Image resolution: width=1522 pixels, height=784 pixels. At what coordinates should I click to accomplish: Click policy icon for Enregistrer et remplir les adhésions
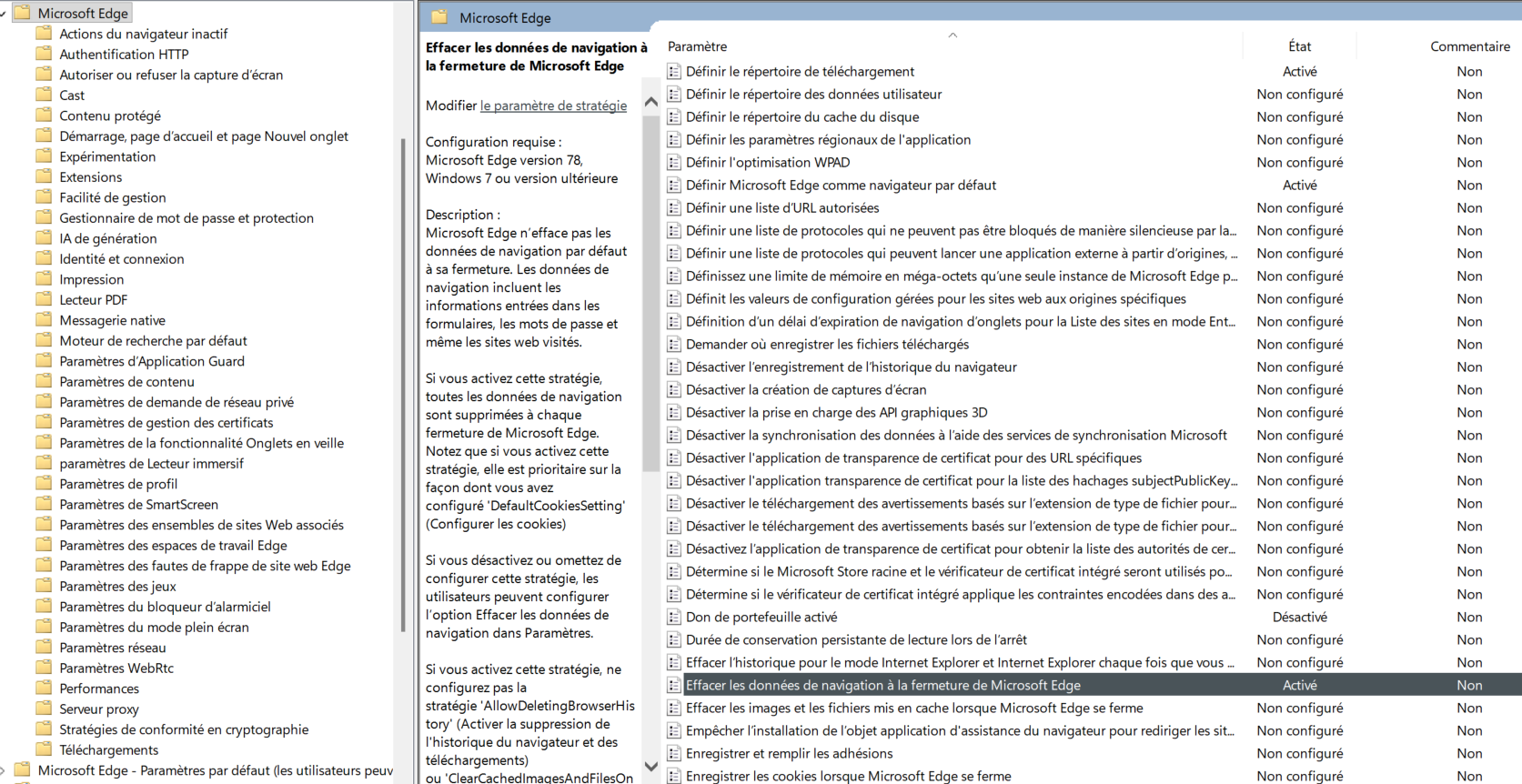point(674,753)
